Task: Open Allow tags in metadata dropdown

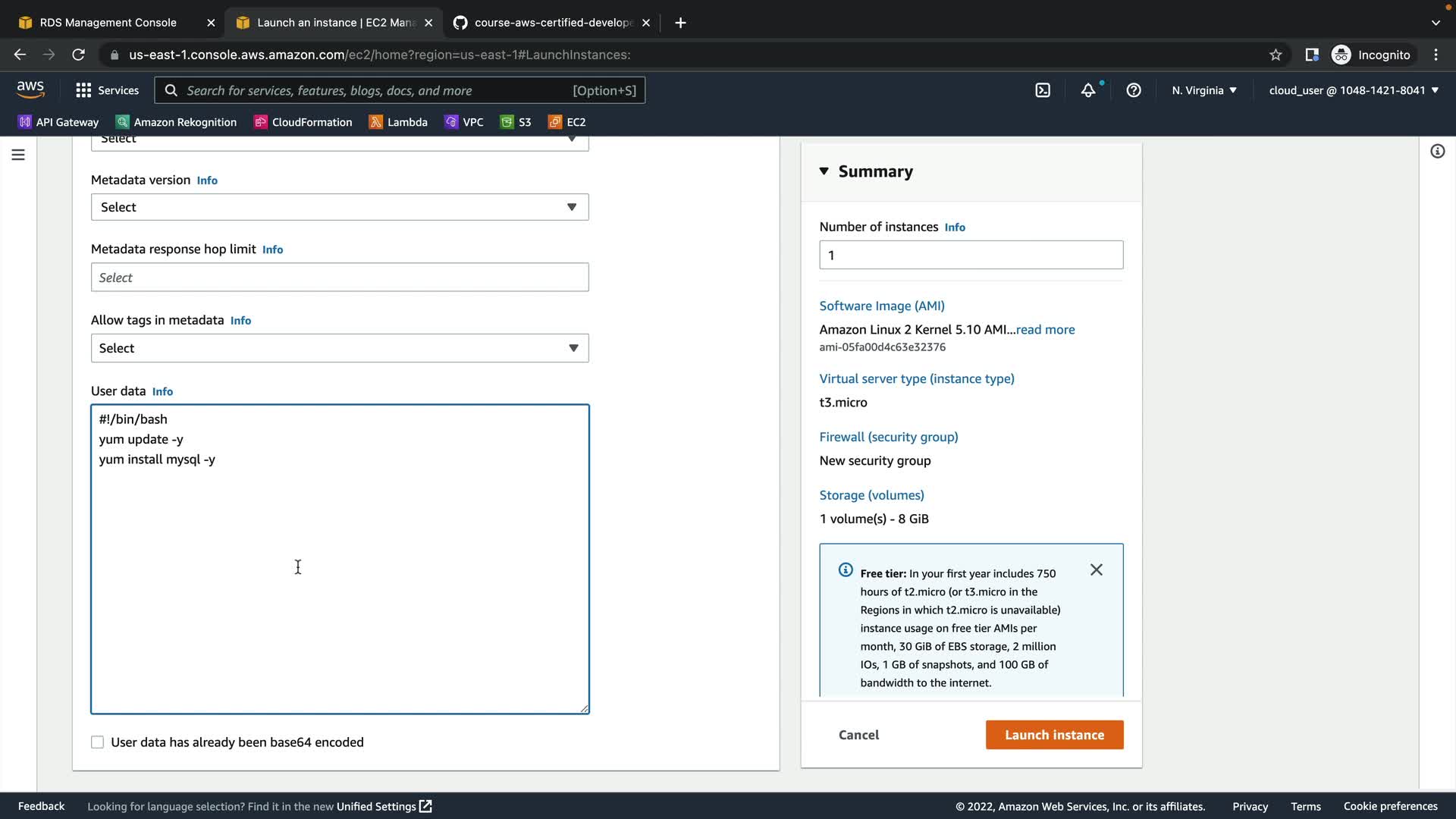Action: (x=340, y=348)
